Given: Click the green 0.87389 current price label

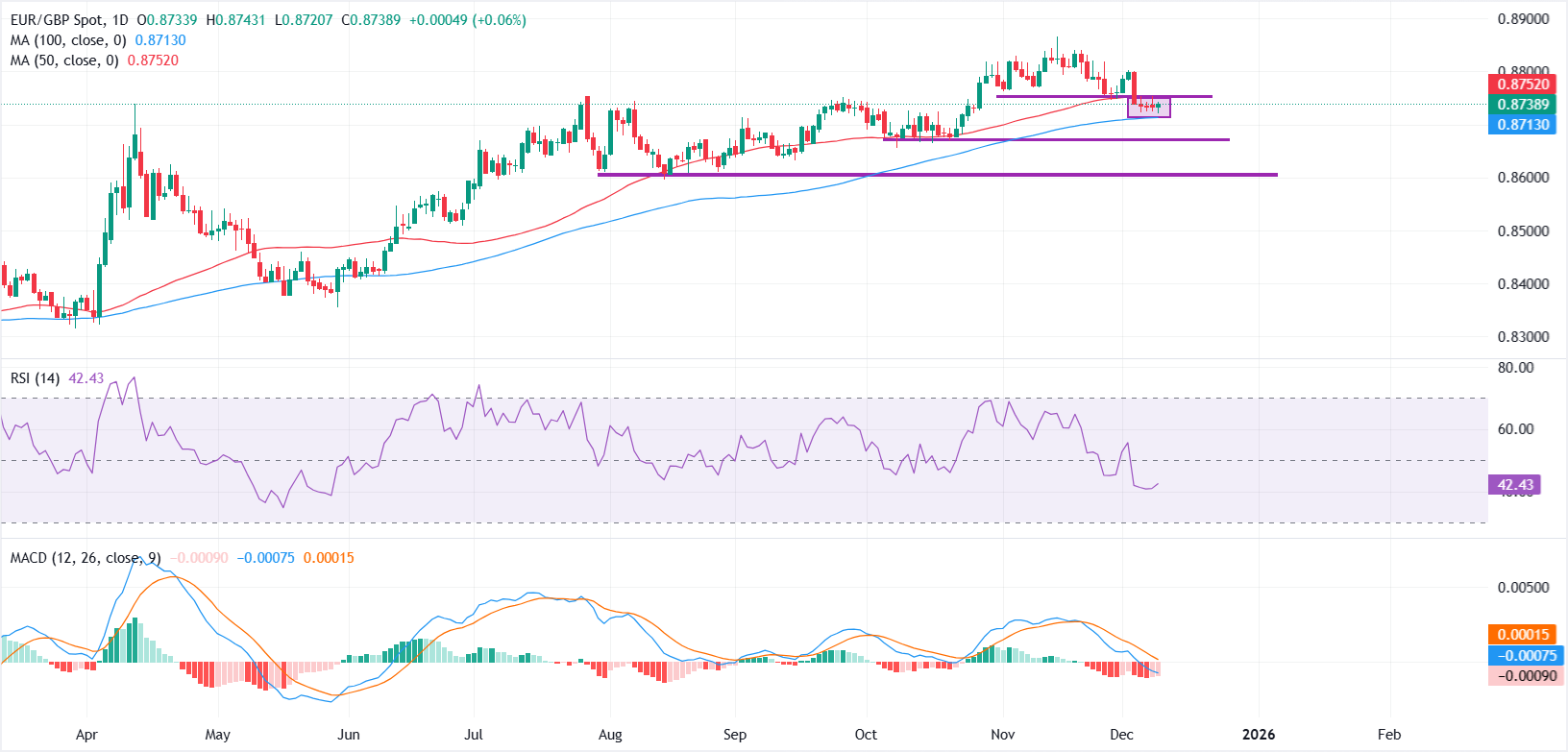Looking at the screenshot, I should coord(1523,105).
